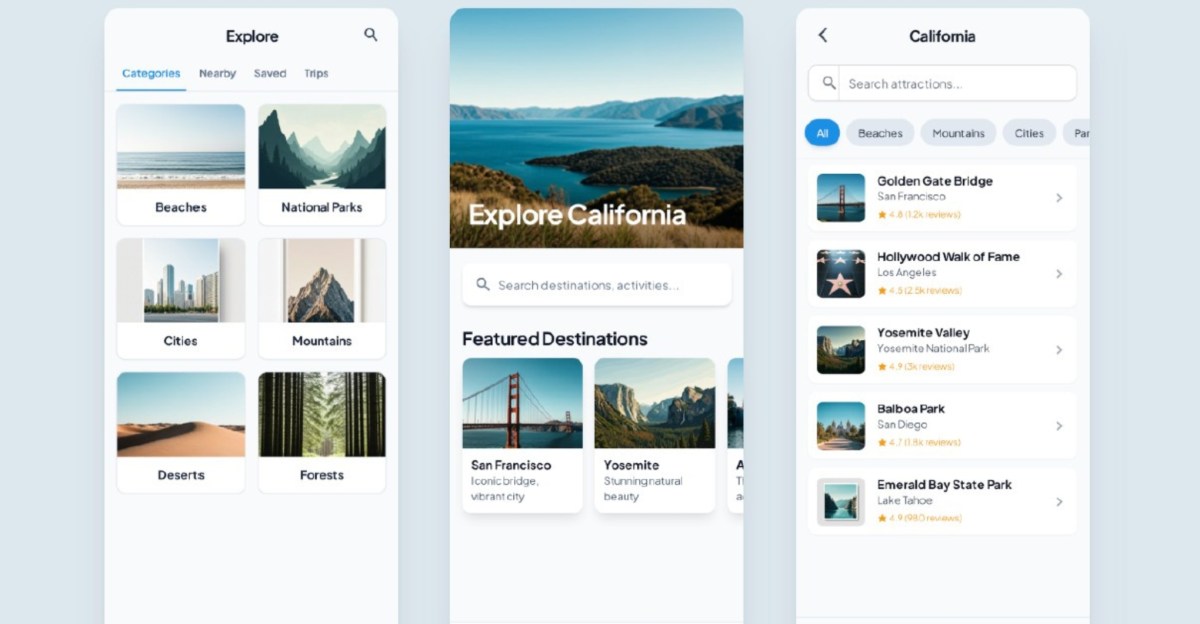The image size is (1200, 624).
Task: Click the search icon in Explore header
Action: pos(370,35)
